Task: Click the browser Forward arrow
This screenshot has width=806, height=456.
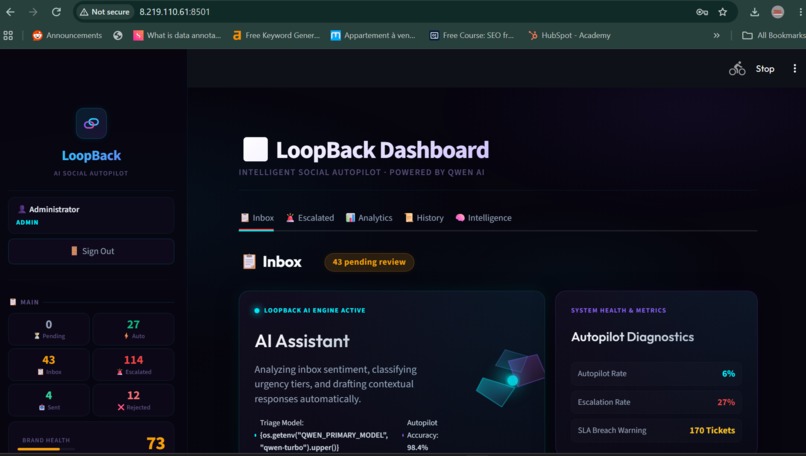Action: coord(33,12)
